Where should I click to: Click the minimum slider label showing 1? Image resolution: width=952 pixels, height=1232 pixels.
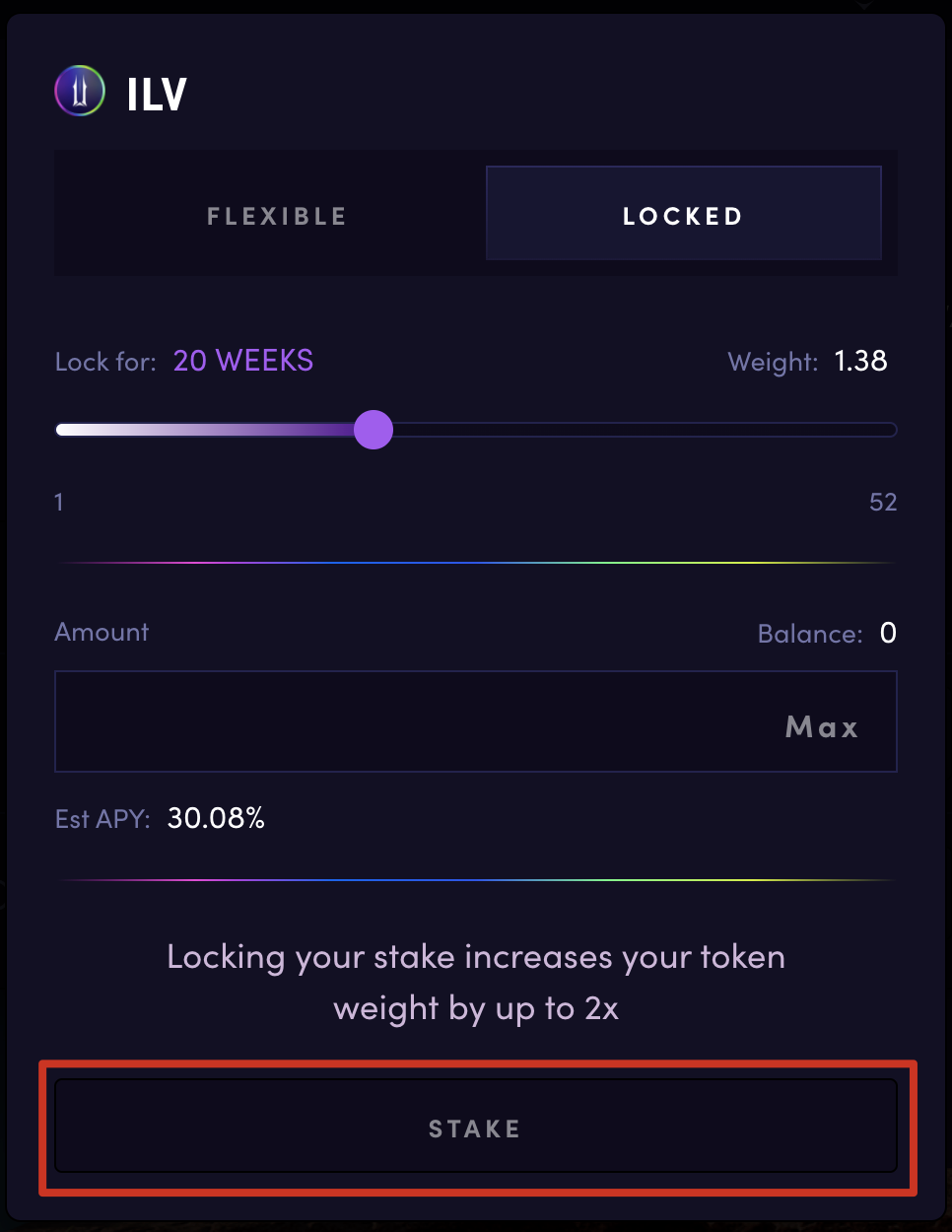point(58,502)
